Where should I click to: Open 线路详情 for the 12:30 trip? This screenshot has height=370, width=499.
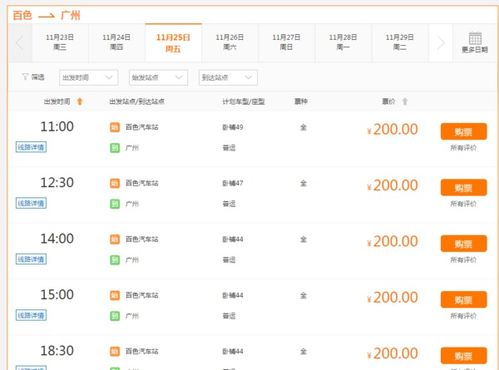[31, 203]
